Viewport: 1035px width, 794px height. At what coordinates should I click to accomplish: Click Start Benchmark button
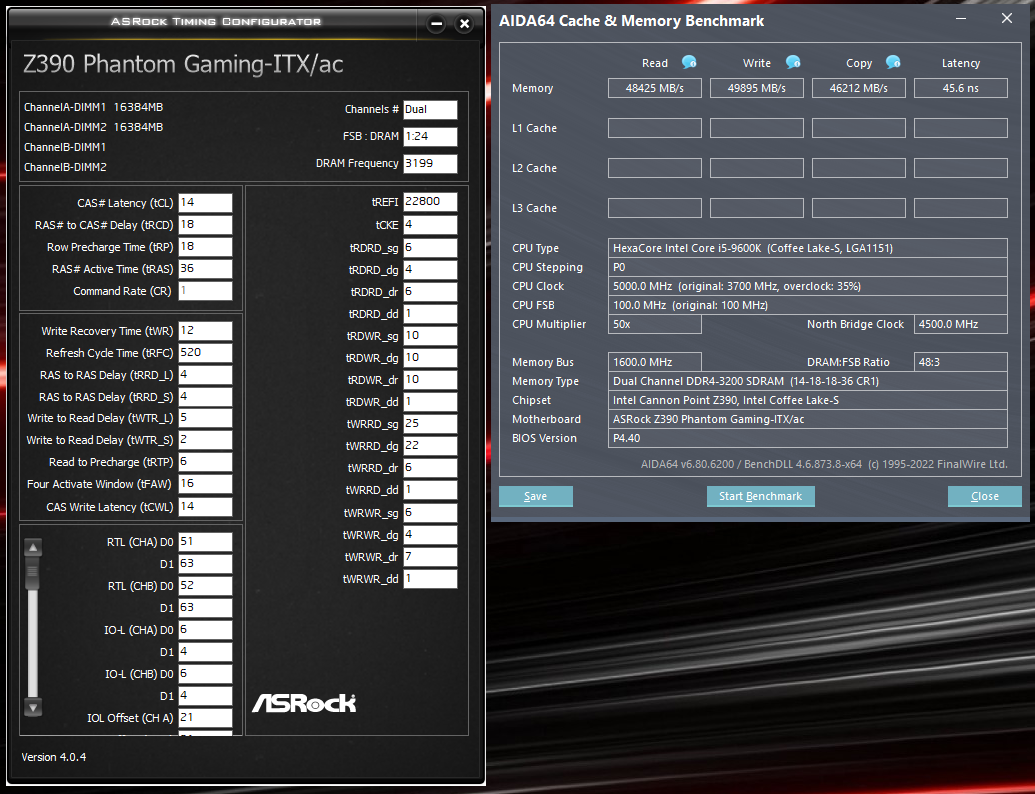pyautogui.click(x=760, y=496)
